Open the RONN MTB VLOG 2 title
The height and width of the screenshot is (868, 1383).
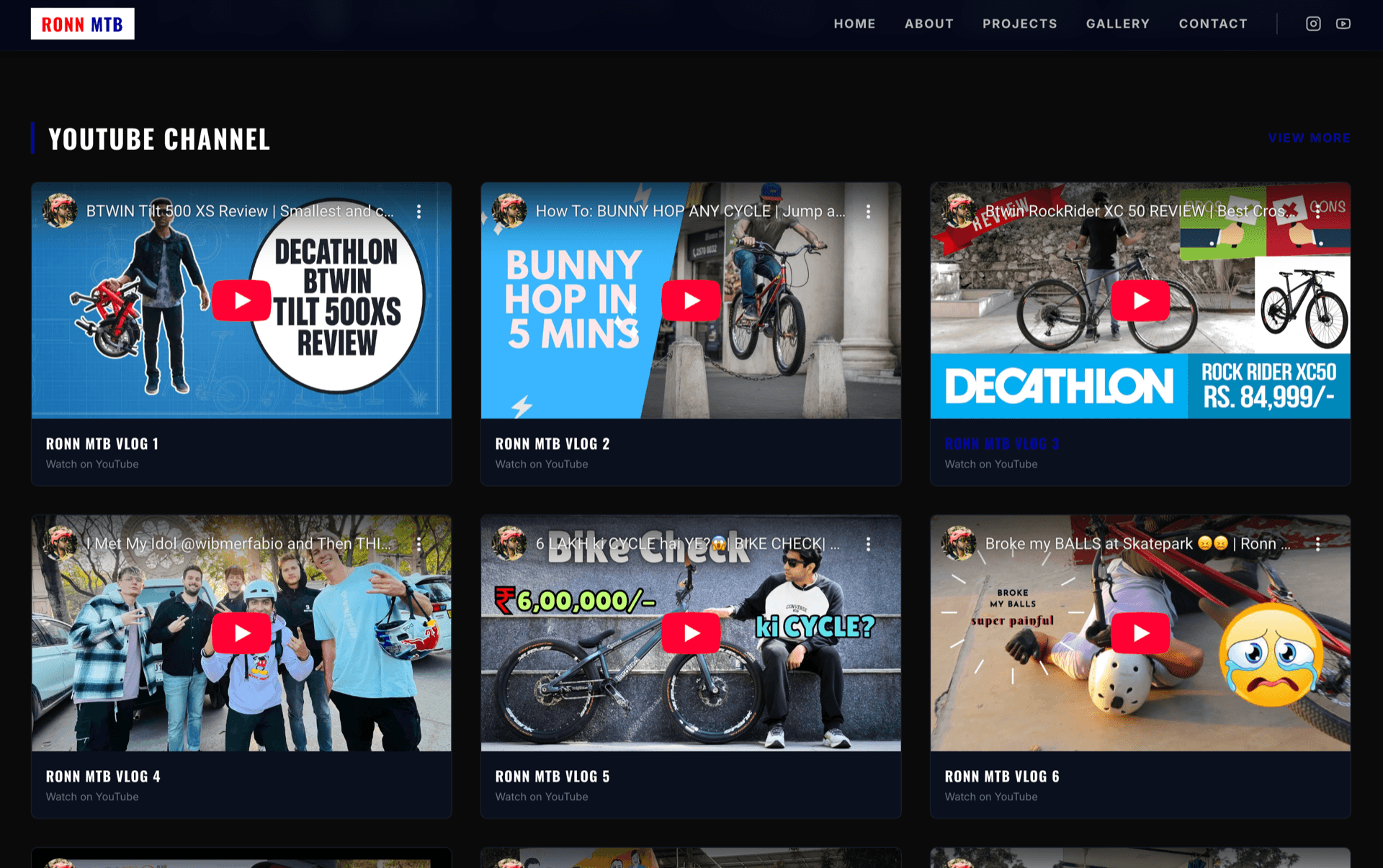(x=552, y=444)
